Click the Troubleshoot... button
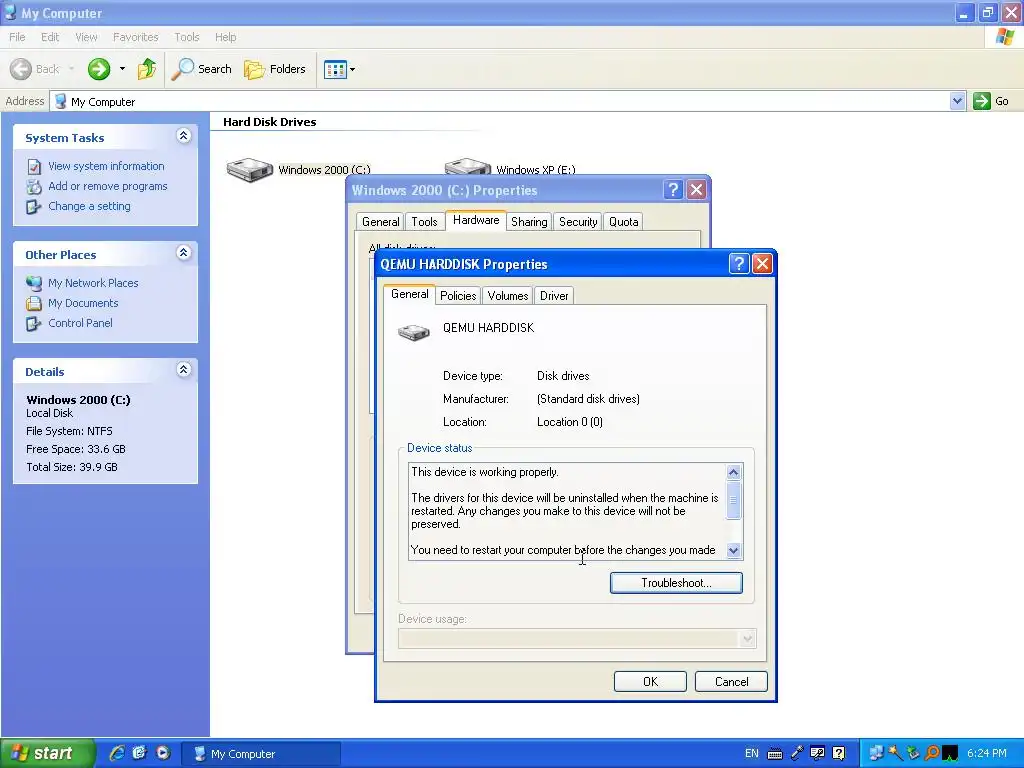Image resolution: width=1024 pixels, height=768 pixels. (x=676, y=583)
